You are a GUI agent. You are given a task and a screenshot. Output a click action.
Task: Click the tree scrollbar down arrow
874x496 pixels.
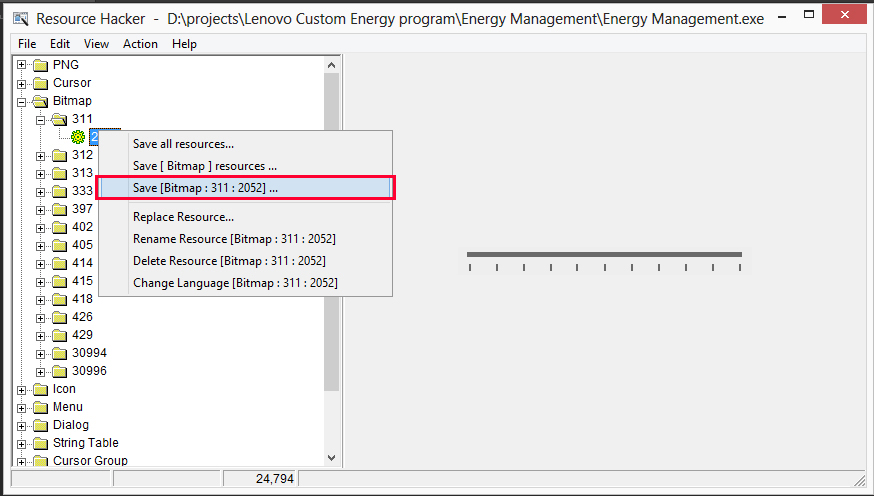332,458
